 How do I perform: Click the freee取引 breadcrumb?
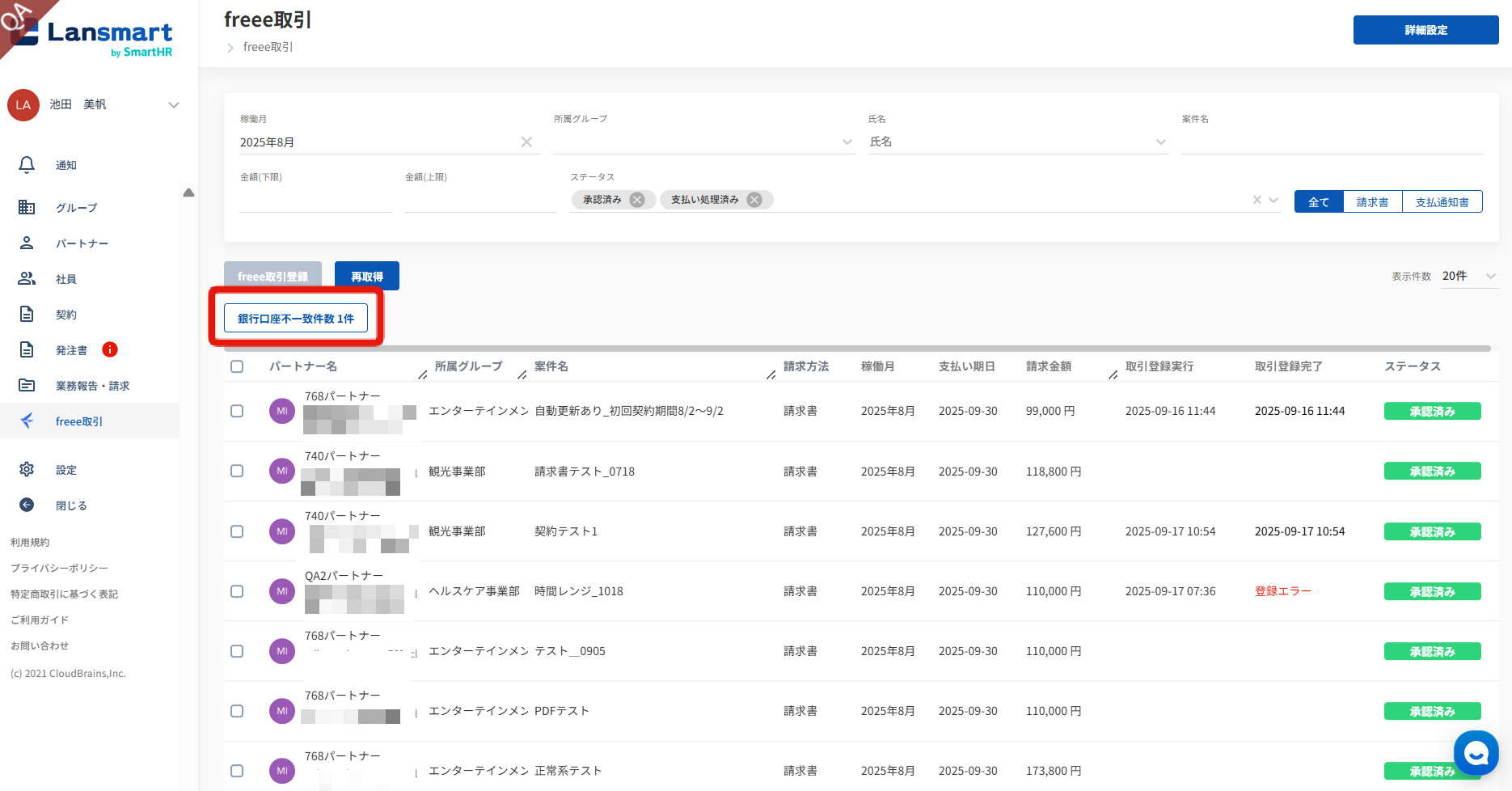click(x=268, y=47)
